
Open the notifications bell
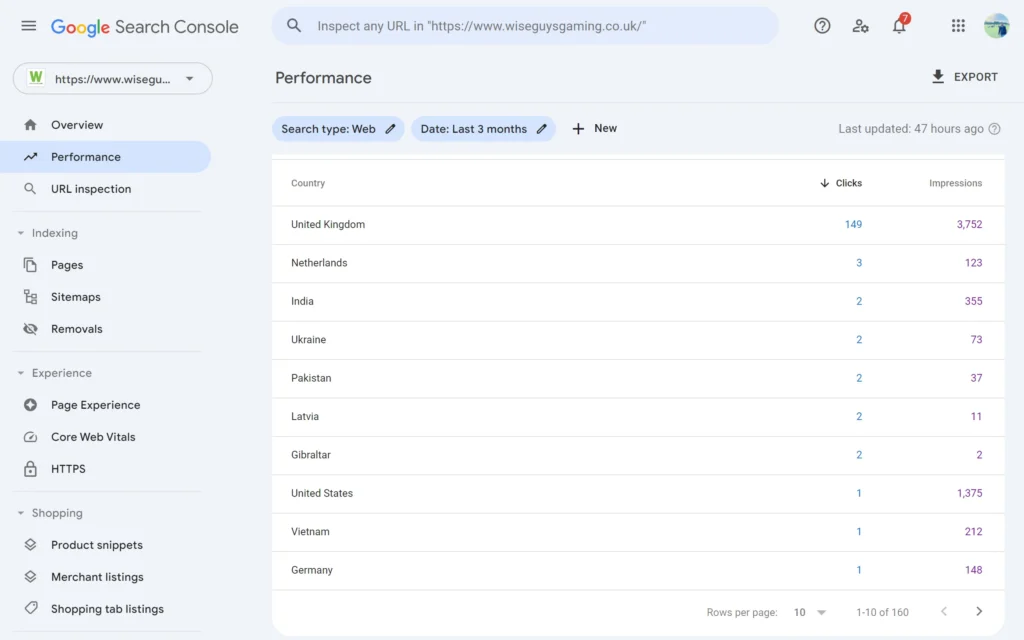tap(899, 27)
